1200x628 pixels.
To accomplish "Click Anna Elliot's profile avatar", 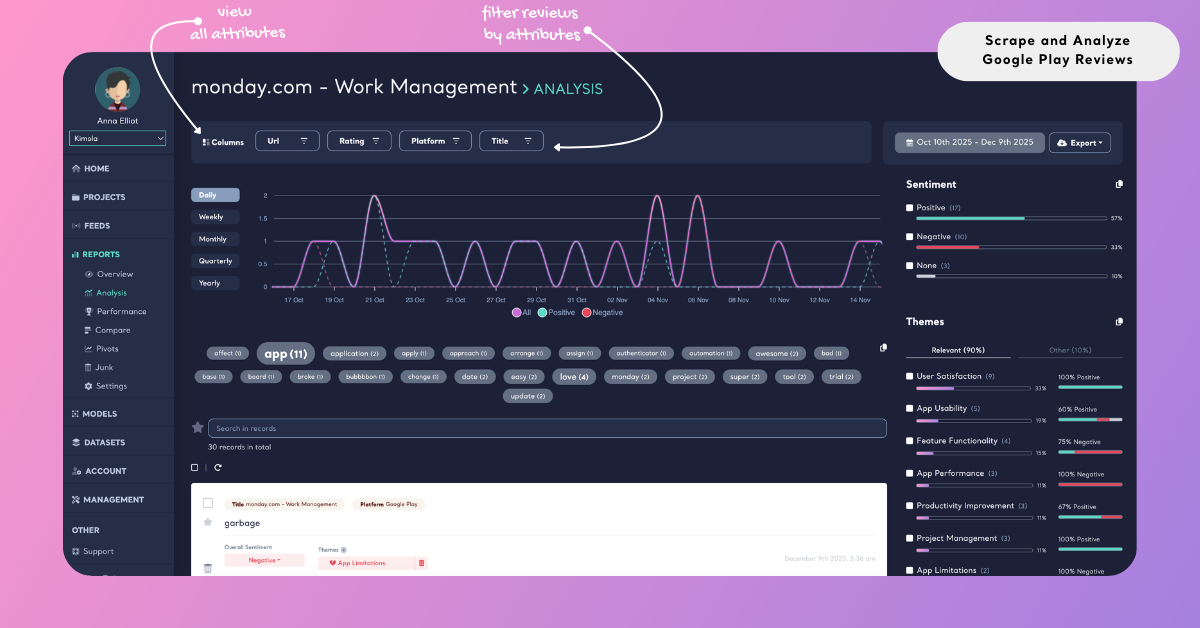I will (x=117, y=89).
